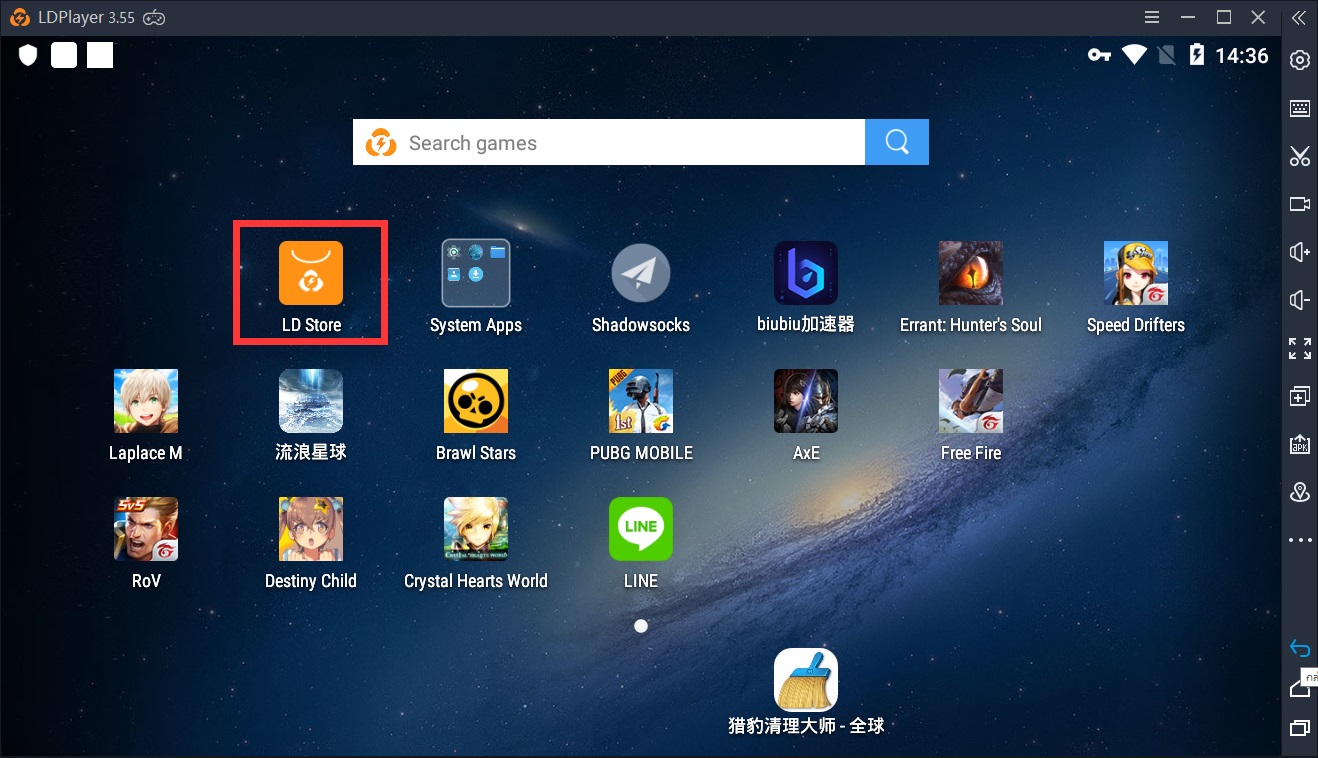This screenshot has height=758, width=1318.
Task: Open the System Apps folder
Action: (x=476, y=273)
